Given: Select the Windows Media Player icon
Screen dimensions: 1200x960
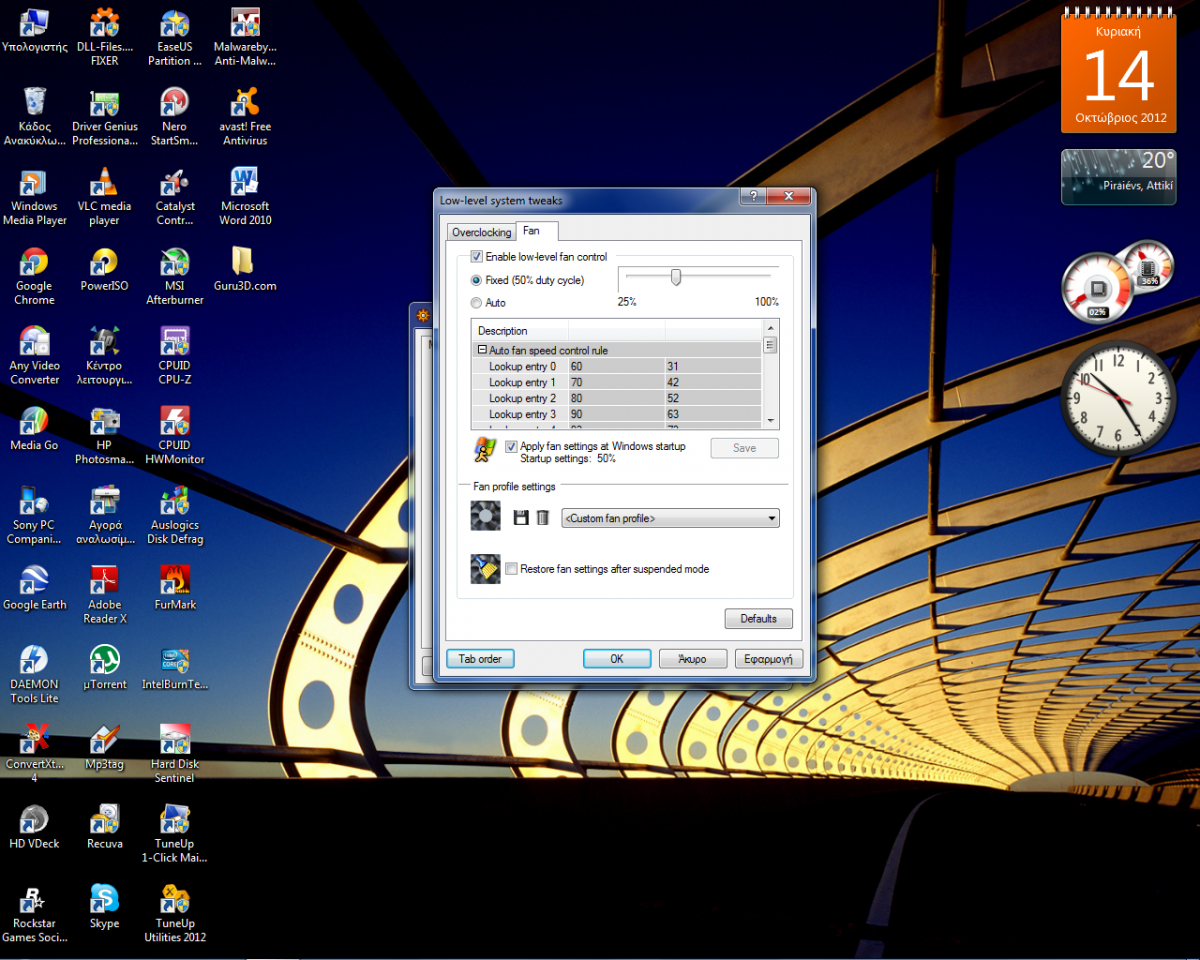Looking at the screenshot, I should (x=34, y=197).
